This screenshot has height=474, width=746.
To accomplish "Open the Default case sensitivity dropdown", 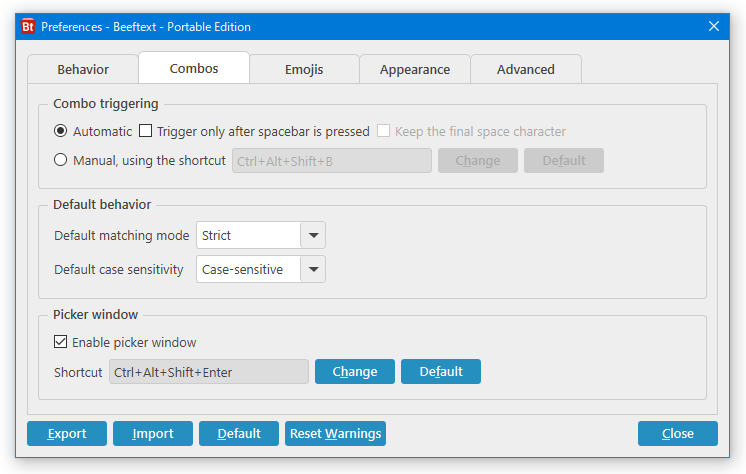I will click(261, 269).
